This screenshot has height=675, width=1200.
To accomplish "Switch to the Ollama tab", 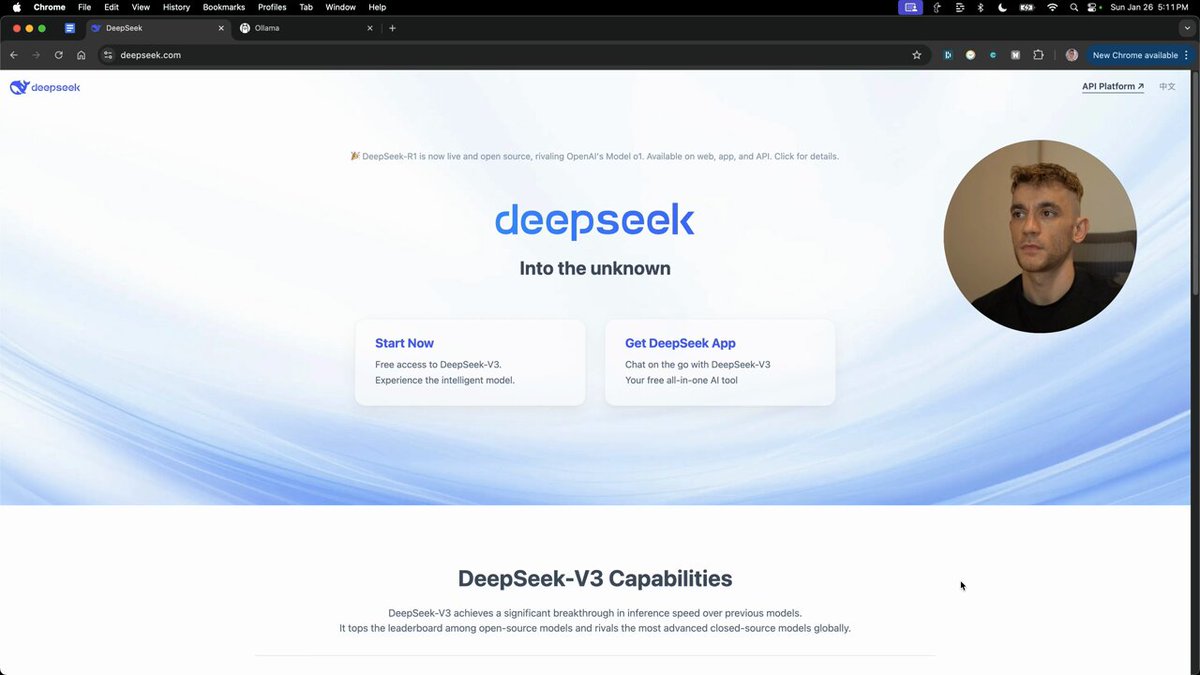I will point(305,28).
